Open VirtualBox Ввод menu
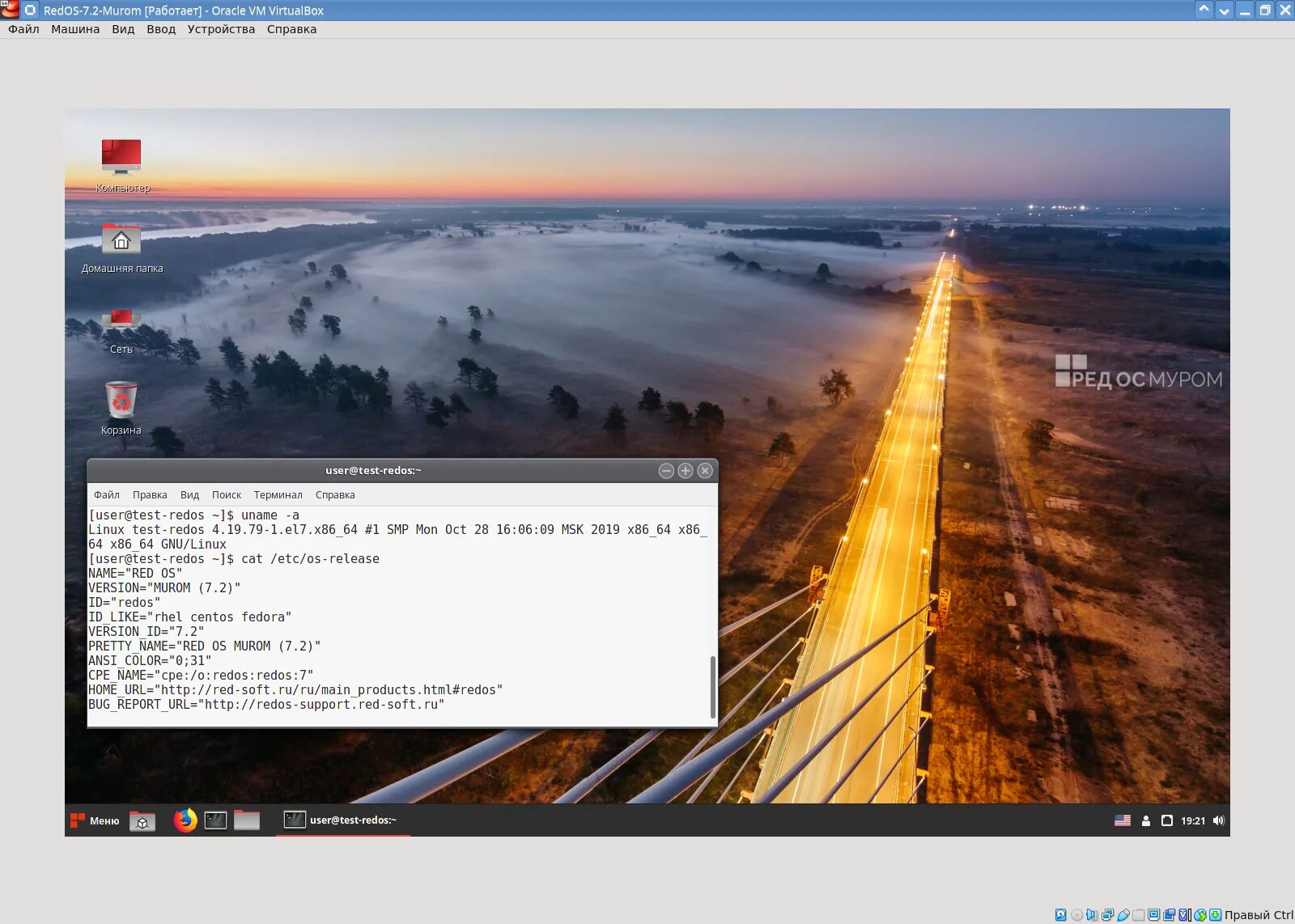Viewport: 1295px width, 924px height. click(161, 29)
